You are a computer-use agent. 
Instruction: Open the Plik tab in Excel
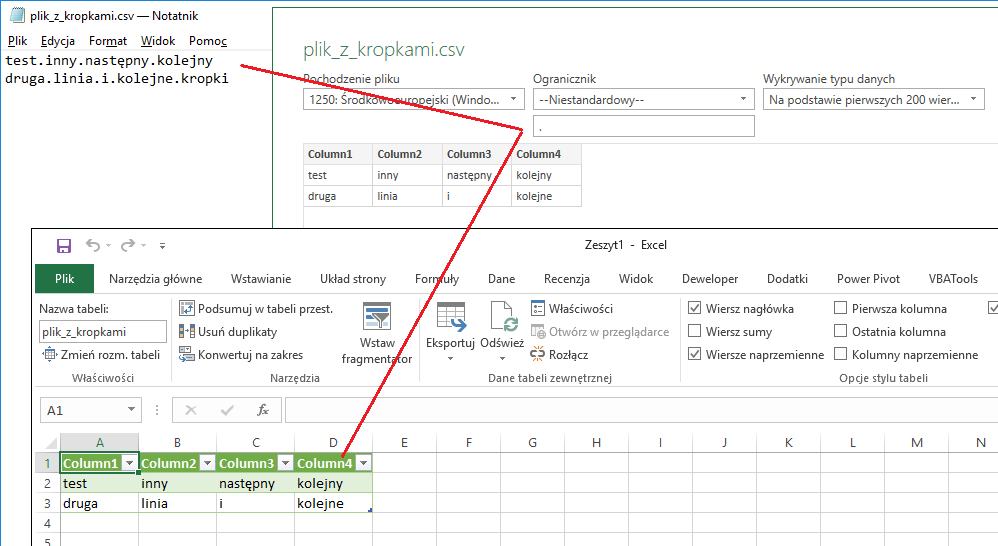coord(64,279)
